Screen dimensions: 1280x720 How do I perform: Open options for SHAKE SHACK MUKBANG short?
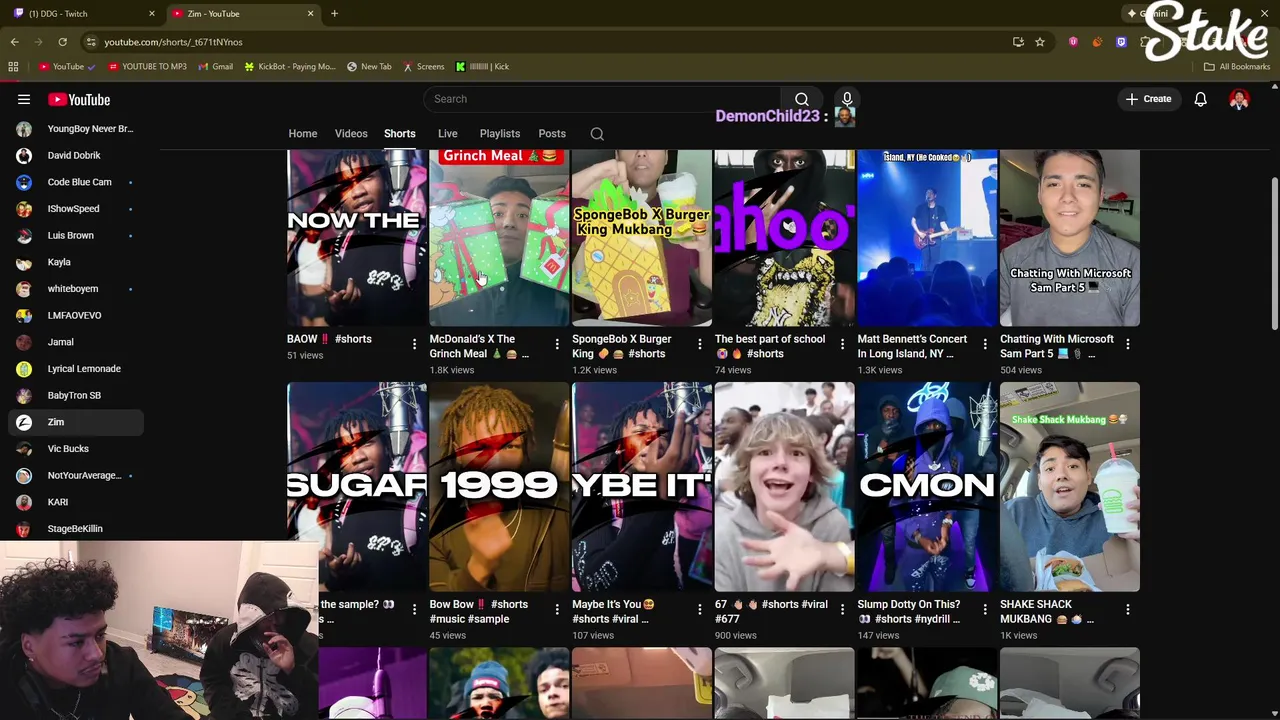1127,609
